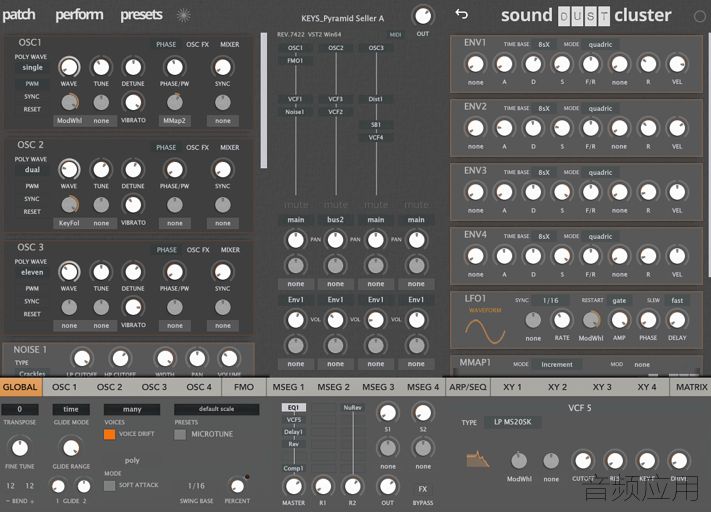
Task: Open the perform page
Action: [x=79, y=15]
